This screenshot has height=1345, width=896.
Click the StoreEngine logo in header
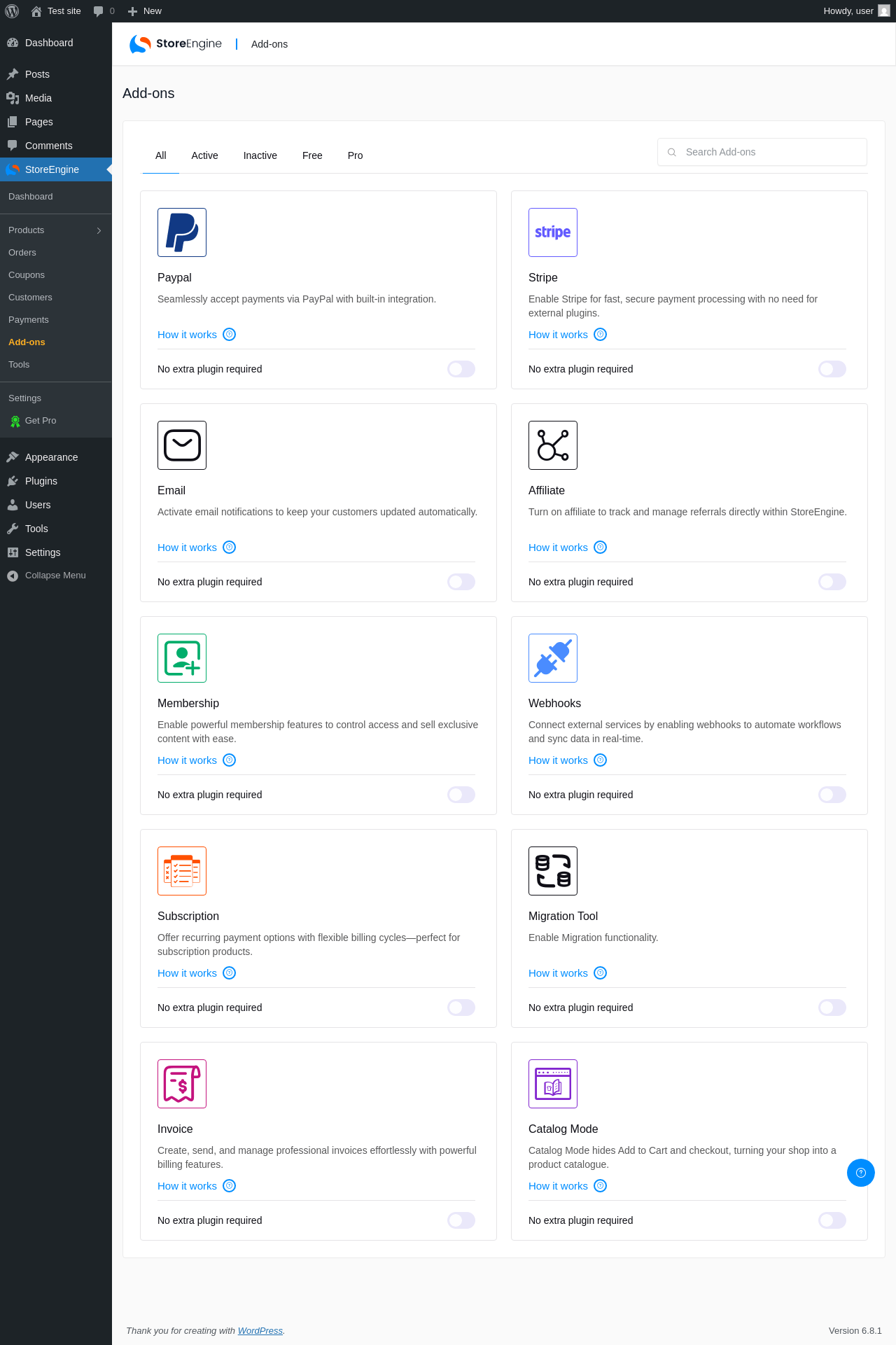click(176, 44)
